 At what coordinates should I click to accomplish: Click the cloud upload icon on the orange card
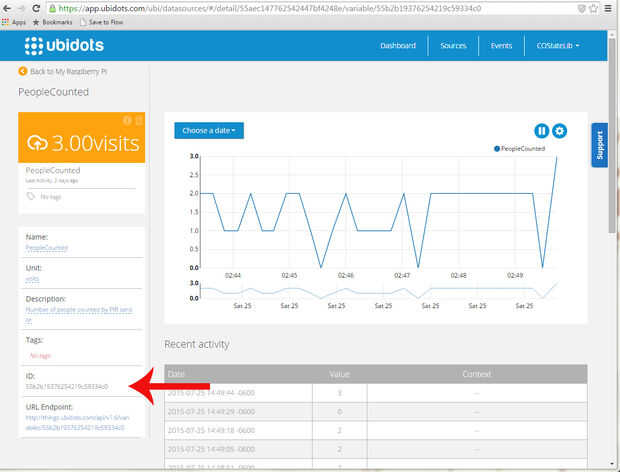37,143
